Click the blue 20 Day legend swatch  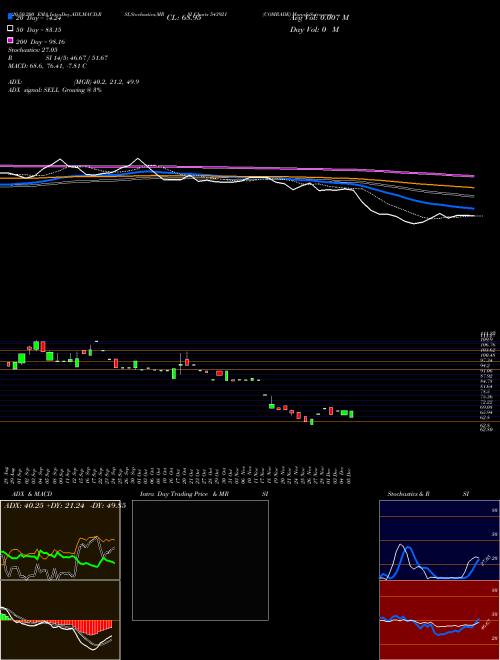(x=10, y=17)
